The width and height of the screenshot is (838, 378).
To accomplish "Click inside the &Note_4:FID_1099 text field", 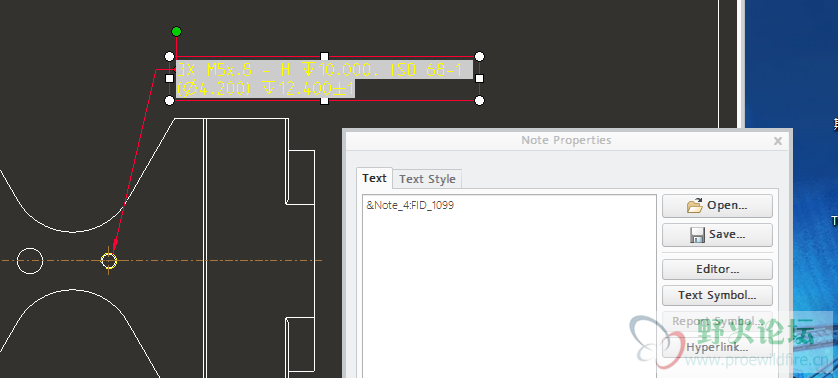I will pyautogui.click(x=509, y=286).
